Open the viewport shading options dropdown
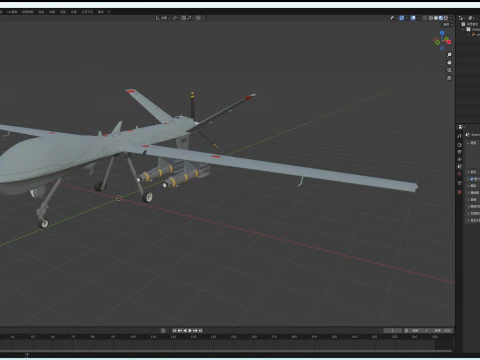The height and width of the screenshot is (360, 480). pos(451,18)
